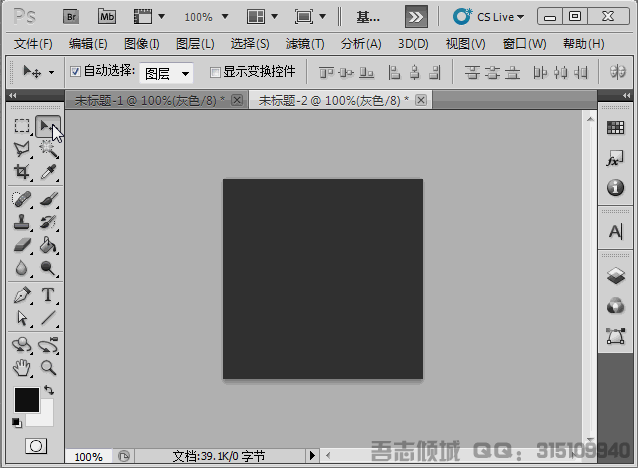Choose the Paint Bucket tool
The height and width of the screenshot is (468, 638).
pos(47,245)
